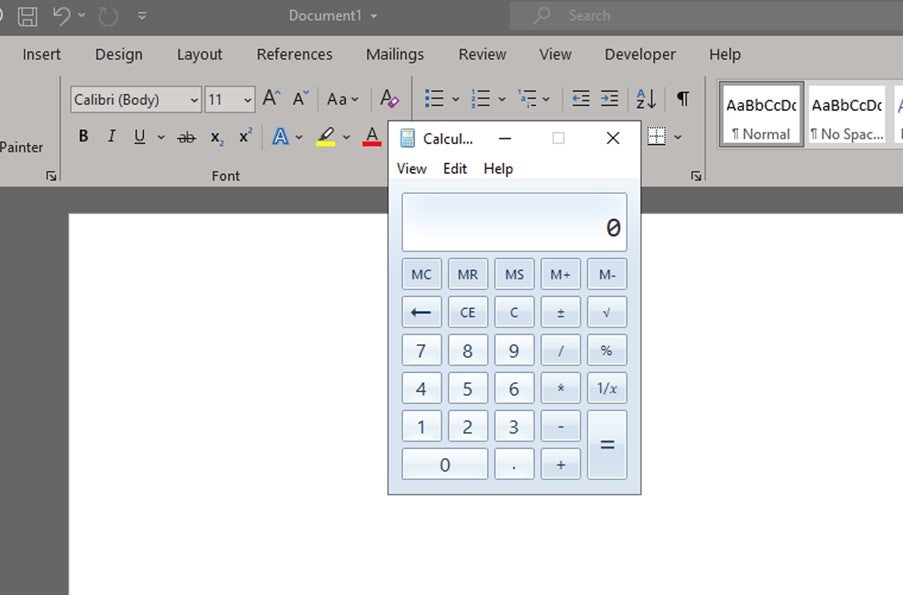Expand the Font dialog launcher

point(51,176)
